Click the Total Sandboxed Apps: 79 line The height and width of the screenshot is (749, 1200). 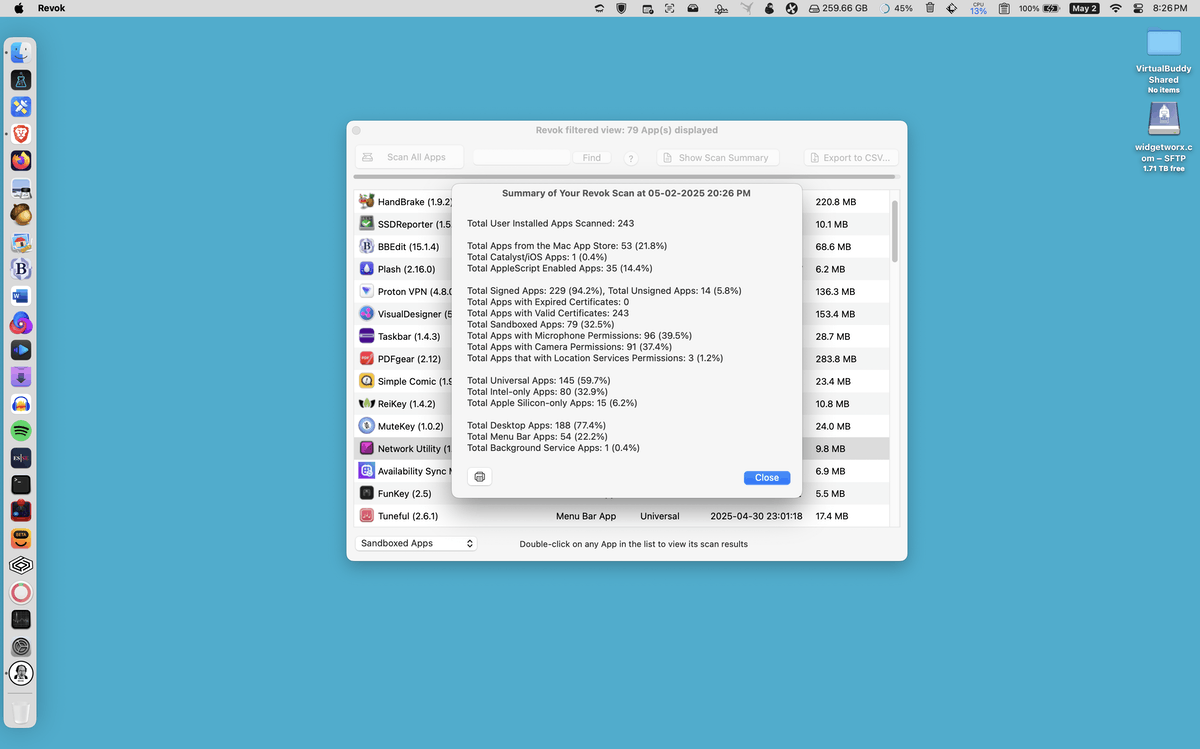coord(540,324)
